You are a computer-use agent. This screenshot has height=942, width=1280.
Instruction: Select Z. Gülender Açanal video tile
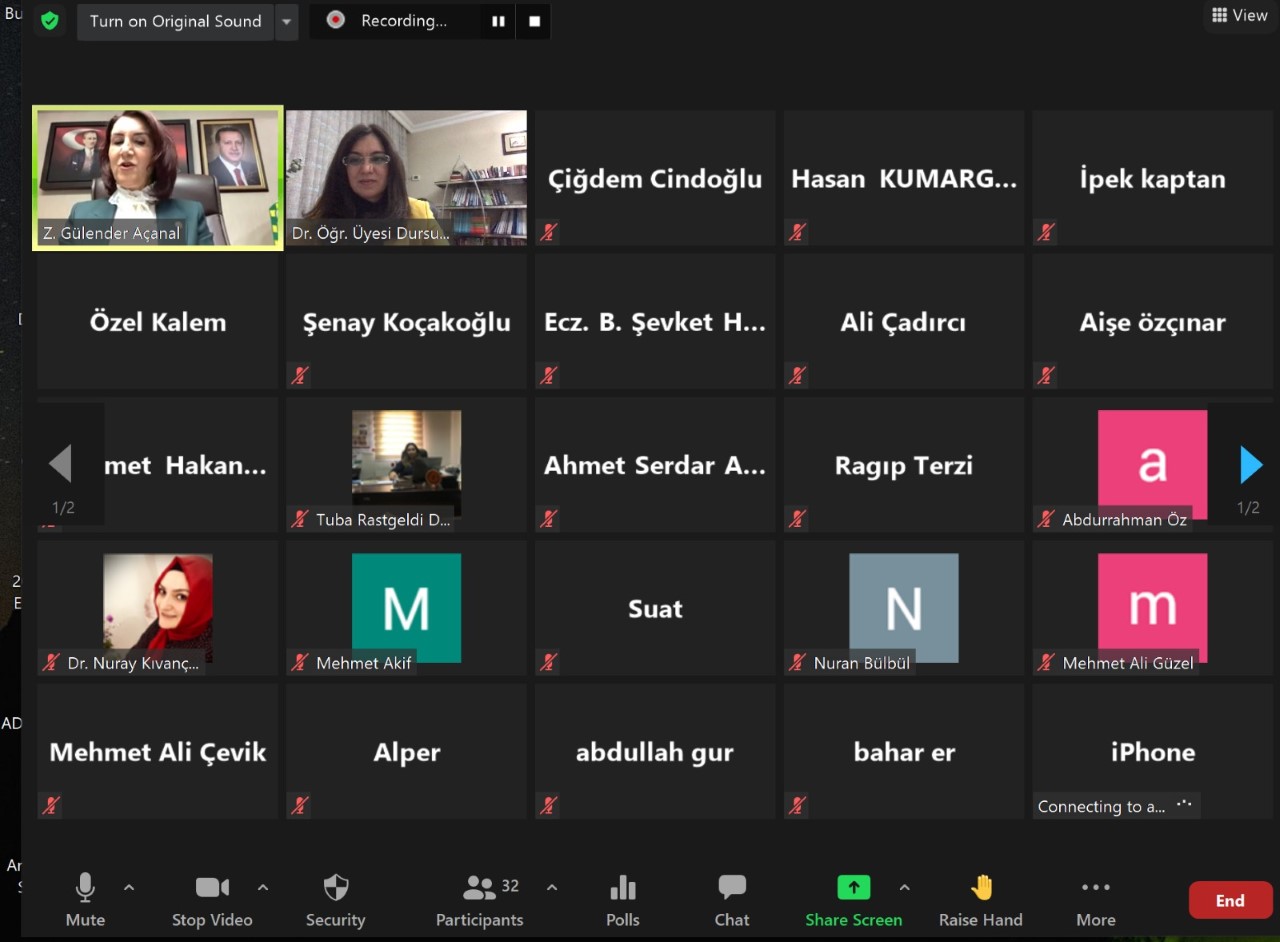(x=158, y=177)
